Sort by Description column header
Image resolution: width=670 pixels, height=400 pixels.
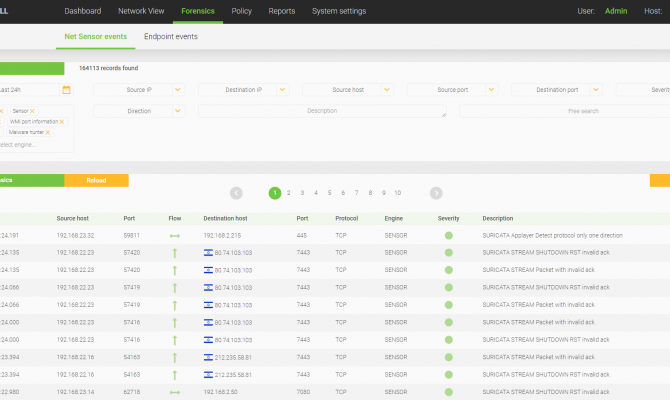[498, 218]
